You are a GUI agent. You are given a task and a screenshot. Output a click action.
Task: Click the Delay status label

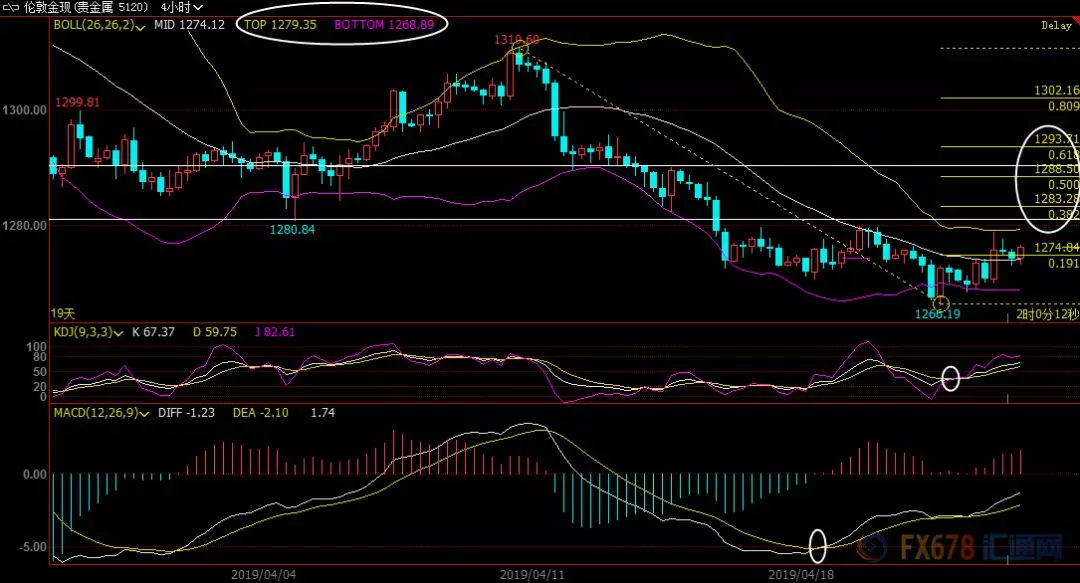point(1055,26)
